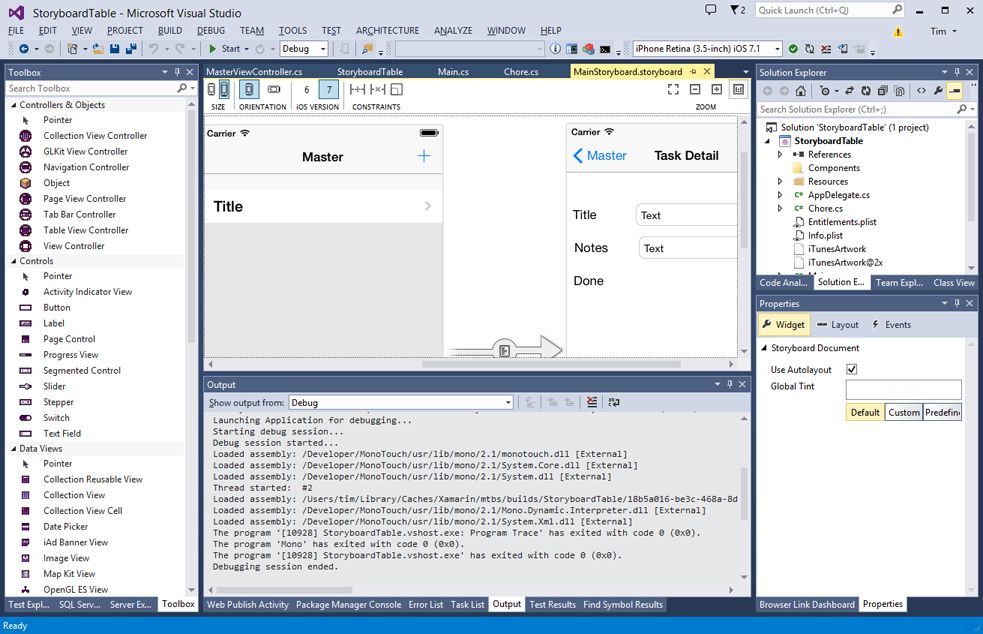983x634 pixels.
Task: Open the feedback speech bubble icon
Action: 710,10
